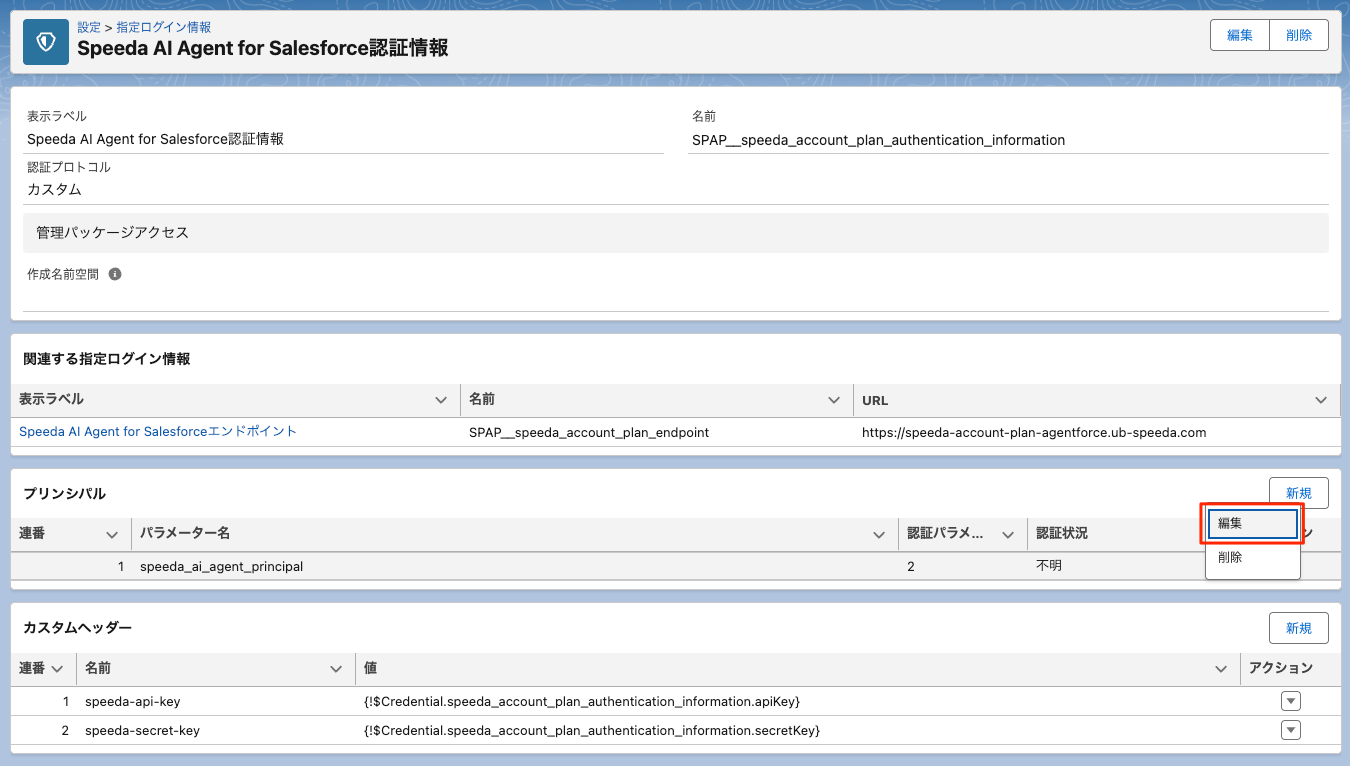Select the speeda_ai_agent_principal row
The image size is (1350, 766).
click(221, 566)
